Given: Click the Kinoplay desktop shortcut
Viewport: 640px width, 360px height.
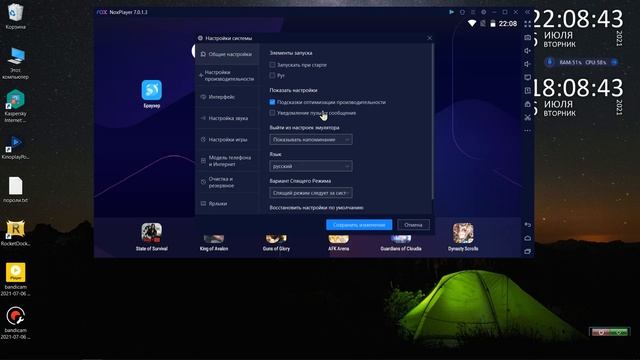Looking at the screenshot, I should coord(16,148).
